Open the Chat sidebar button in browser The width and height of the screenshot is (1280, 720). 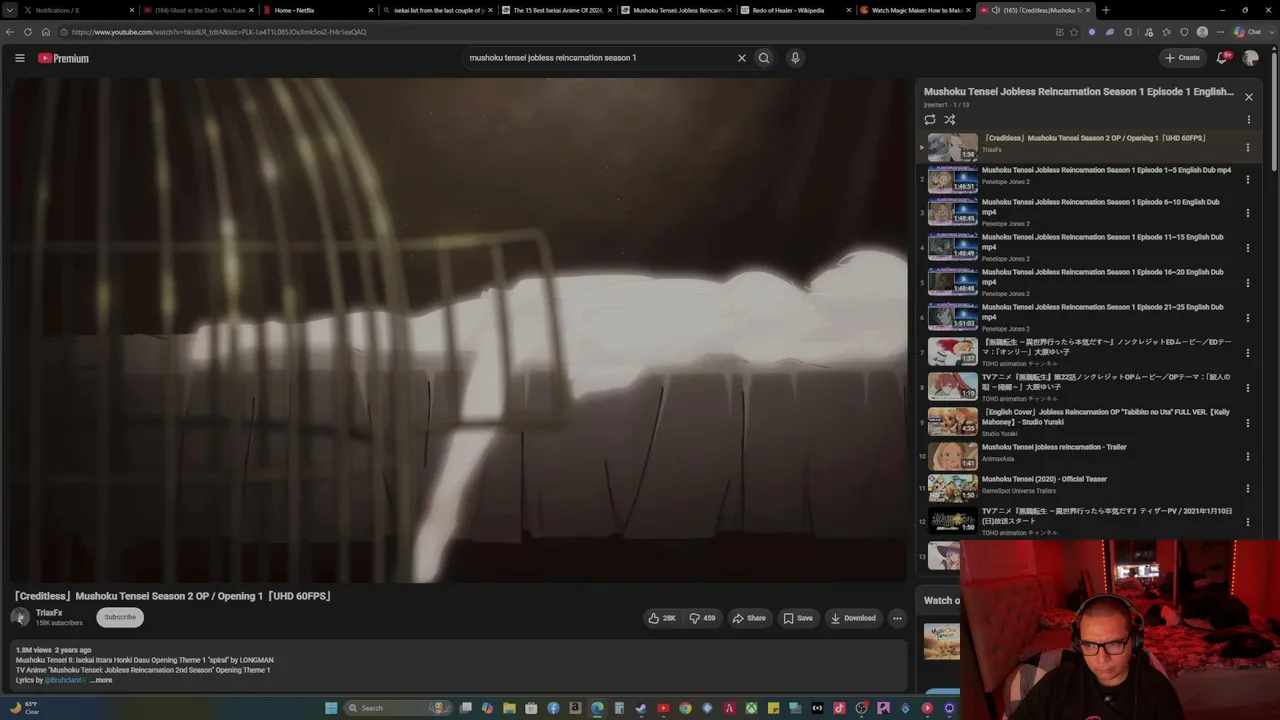coord(1247,32)
